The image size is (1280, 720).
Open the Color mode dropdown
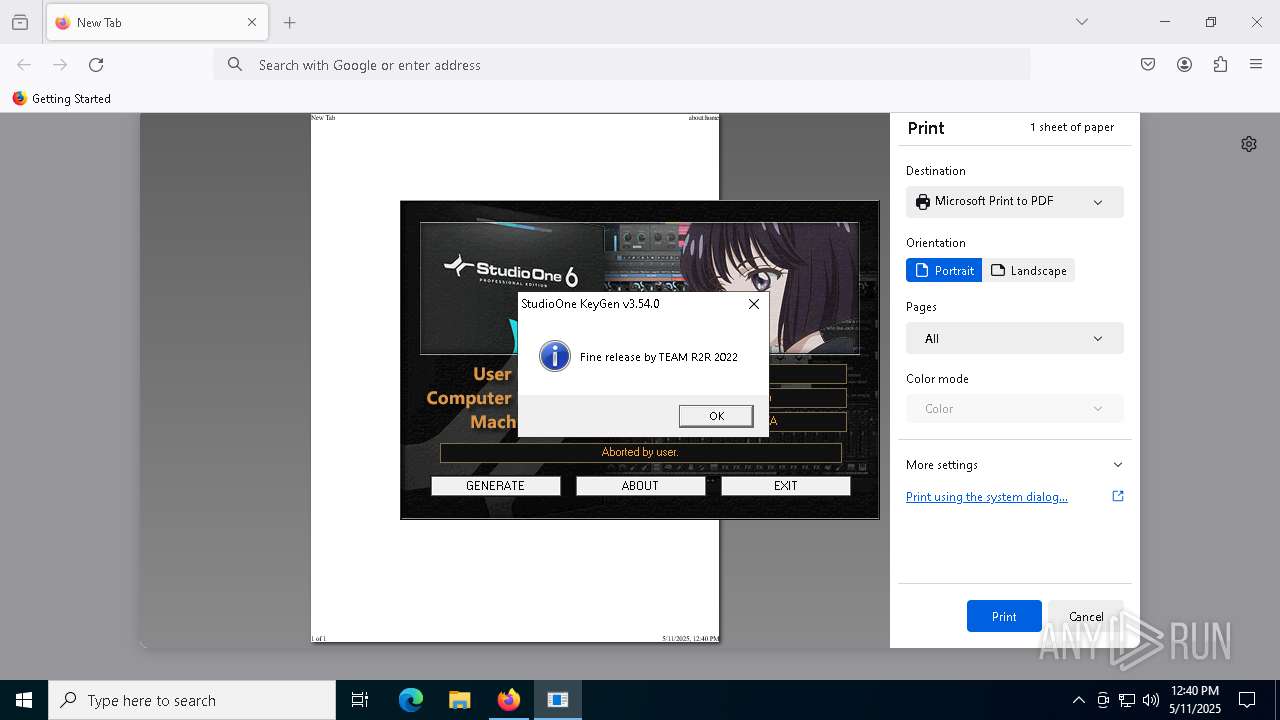tap(1014, 408)
